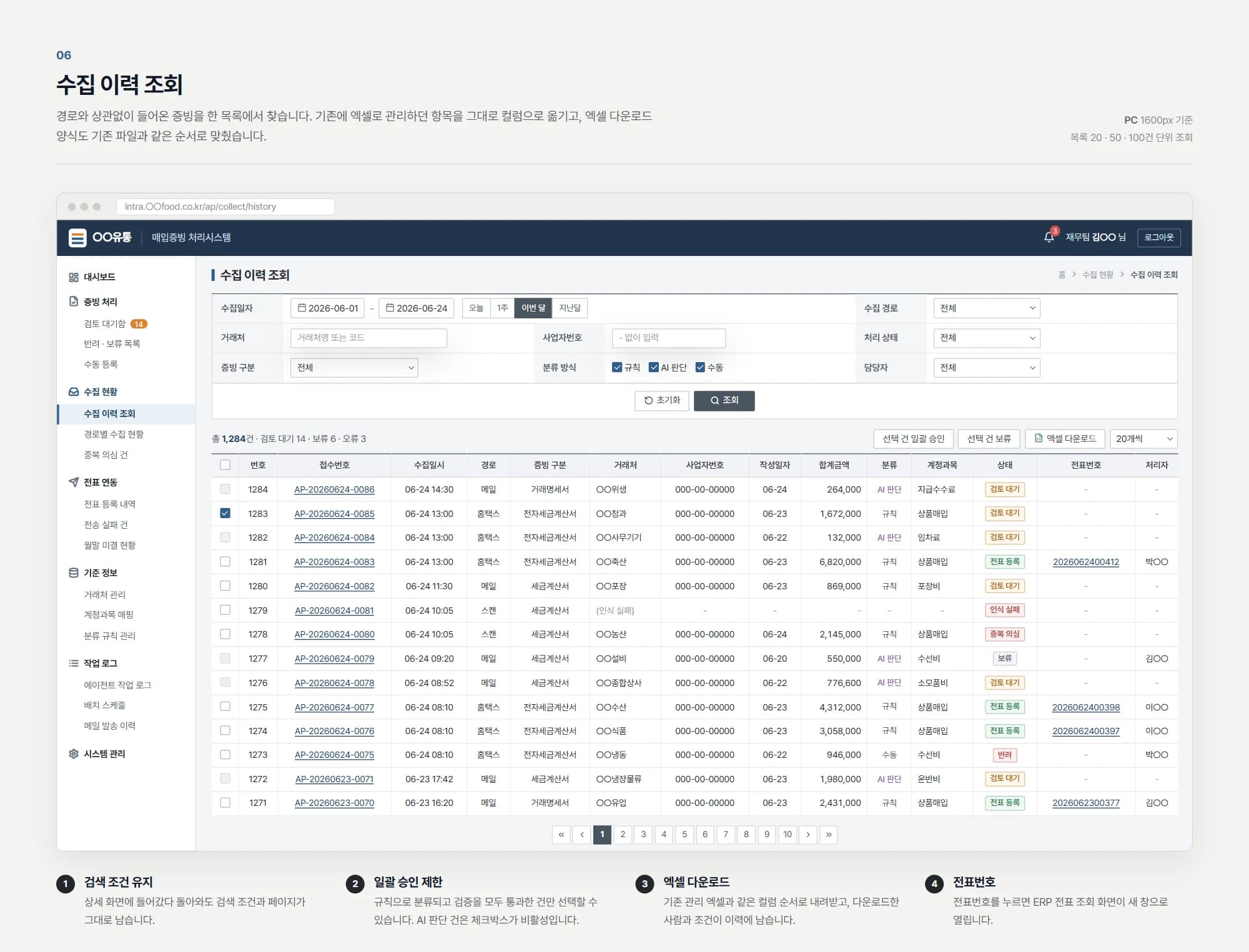Open slip number link 2026062400412
Image resolution: width=1249 pixels, height=952 pixels.
click(1085, 562)
